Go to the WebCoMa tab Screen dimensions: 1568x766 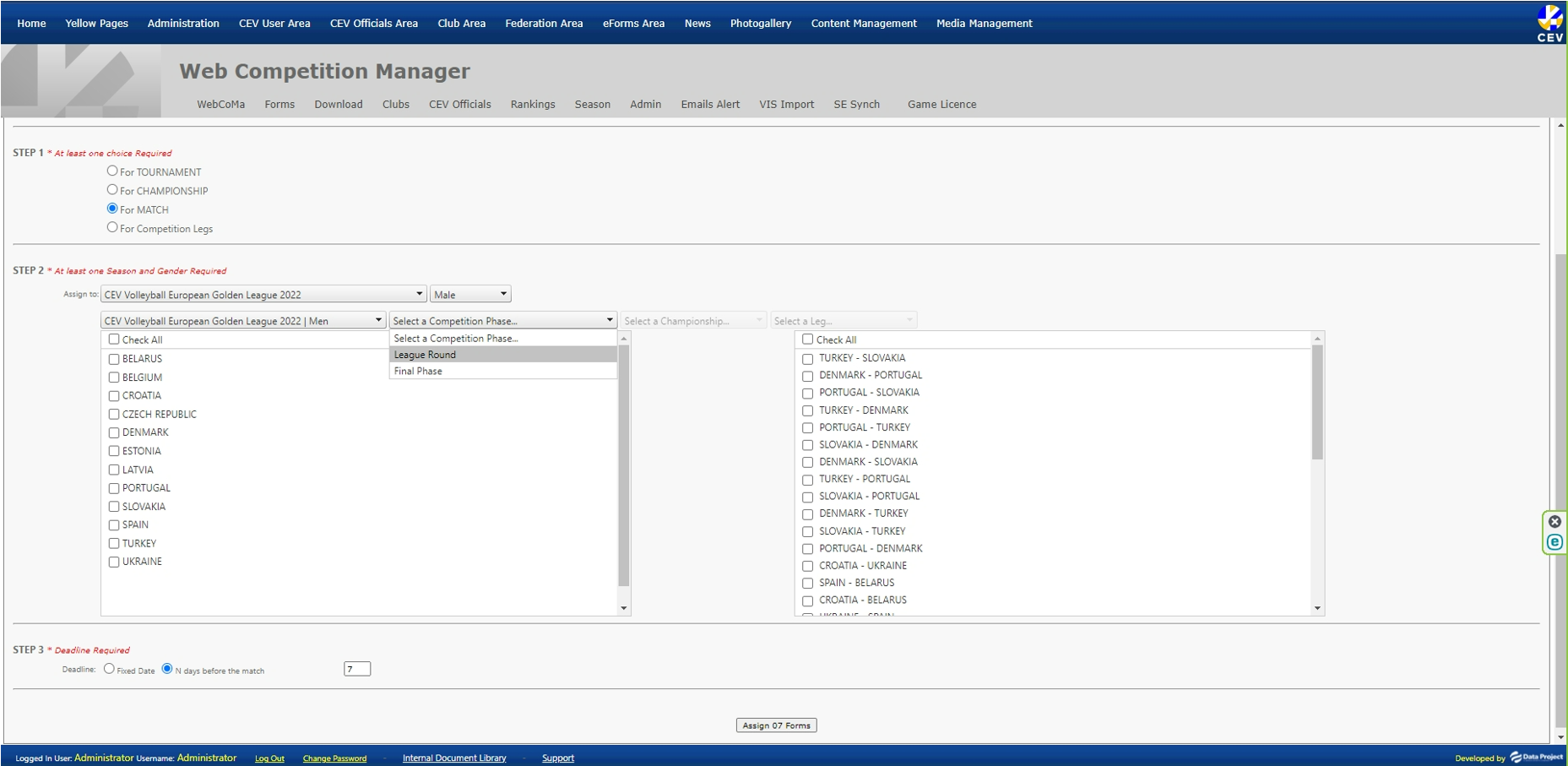pos(220,105)
